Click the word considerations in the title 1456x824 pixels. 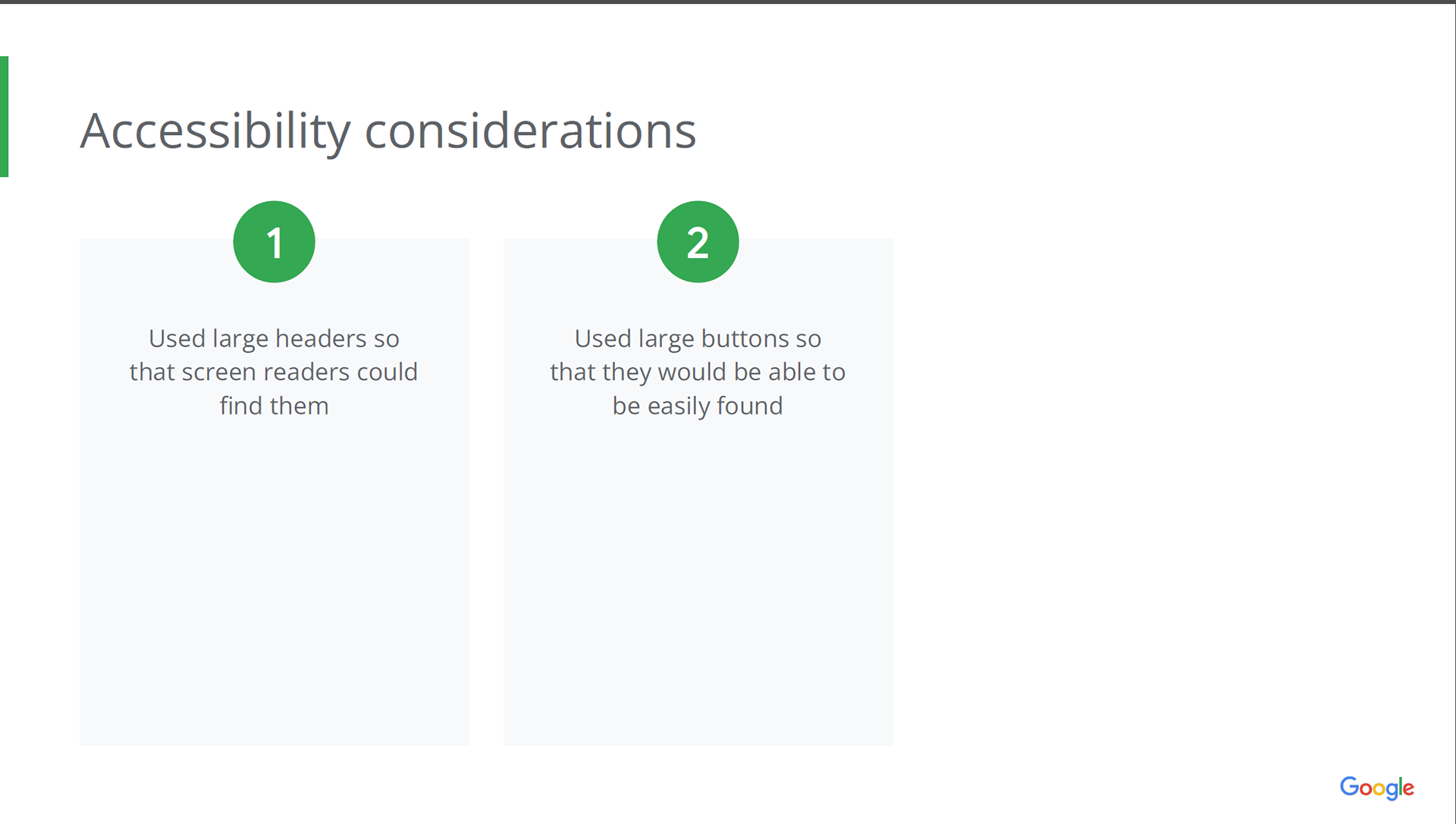pyautogui.click(x=530, y=131)
